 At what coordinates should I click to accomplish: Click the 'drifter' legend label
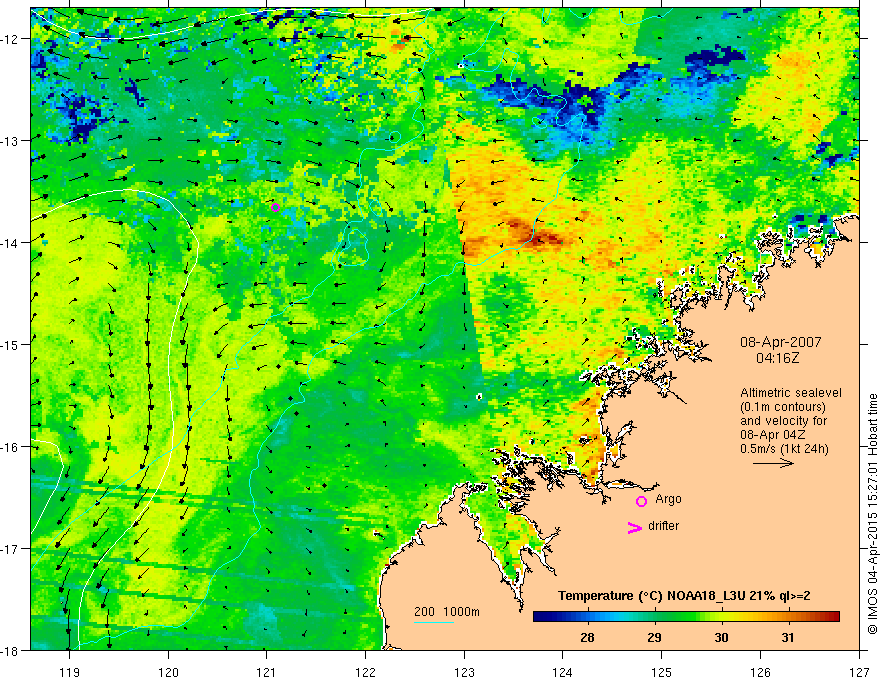click(x=663, y=526)
